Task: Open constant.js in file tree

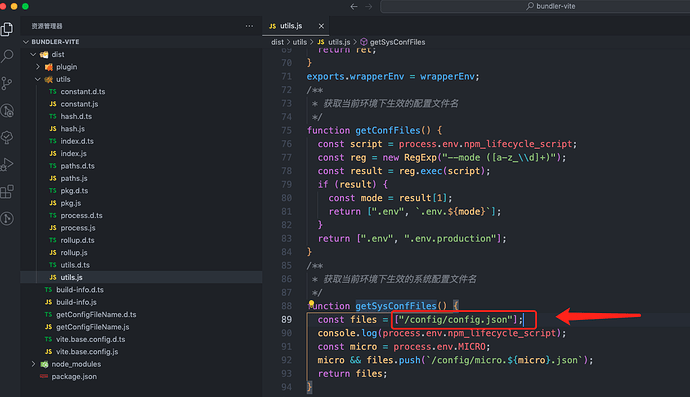Action: (79, 104)
